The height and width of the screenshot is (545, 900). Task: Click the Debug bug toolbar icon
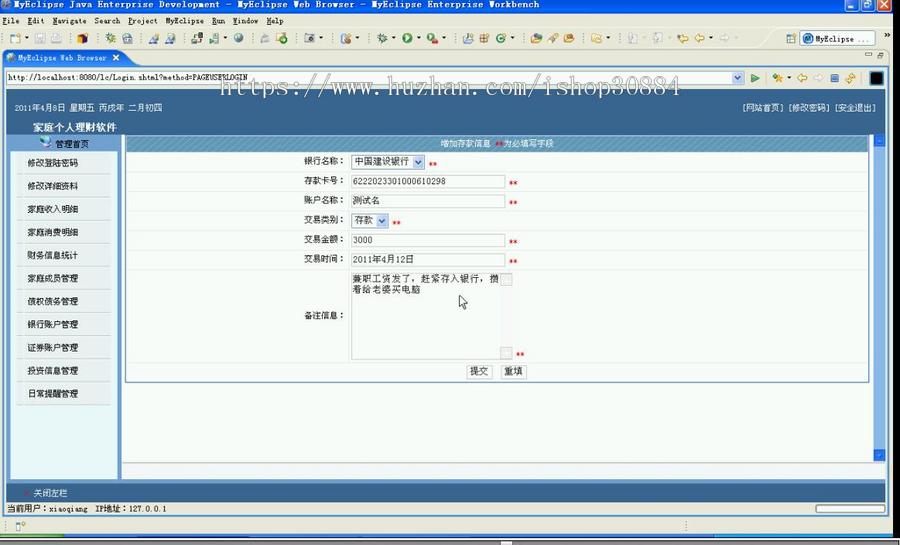point(382,38)
